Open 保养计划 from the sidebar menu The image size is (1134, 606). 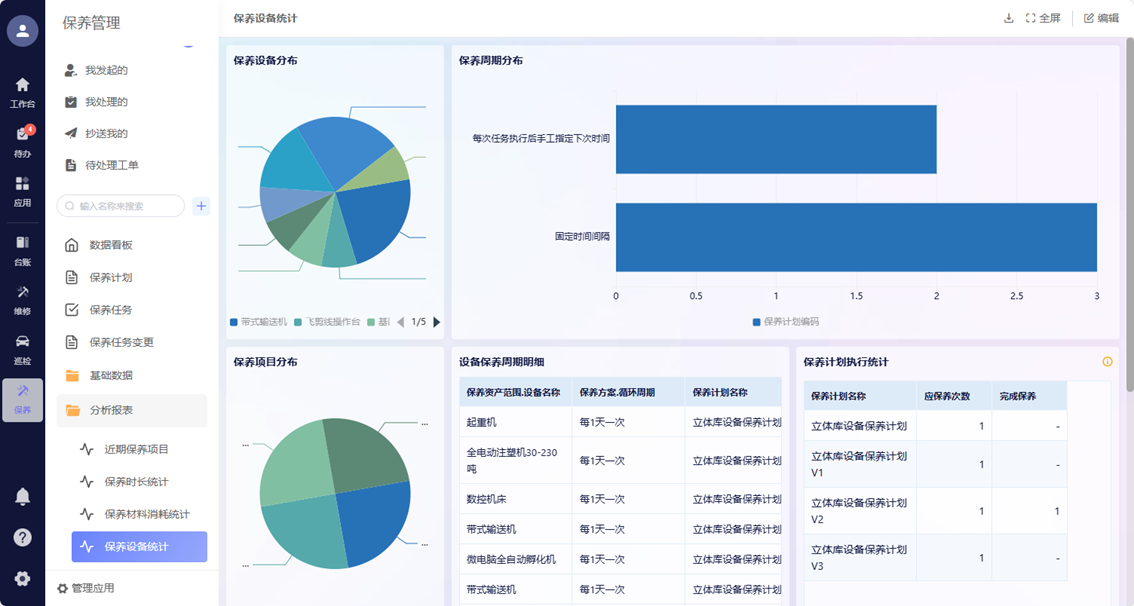tap(110, 278)
